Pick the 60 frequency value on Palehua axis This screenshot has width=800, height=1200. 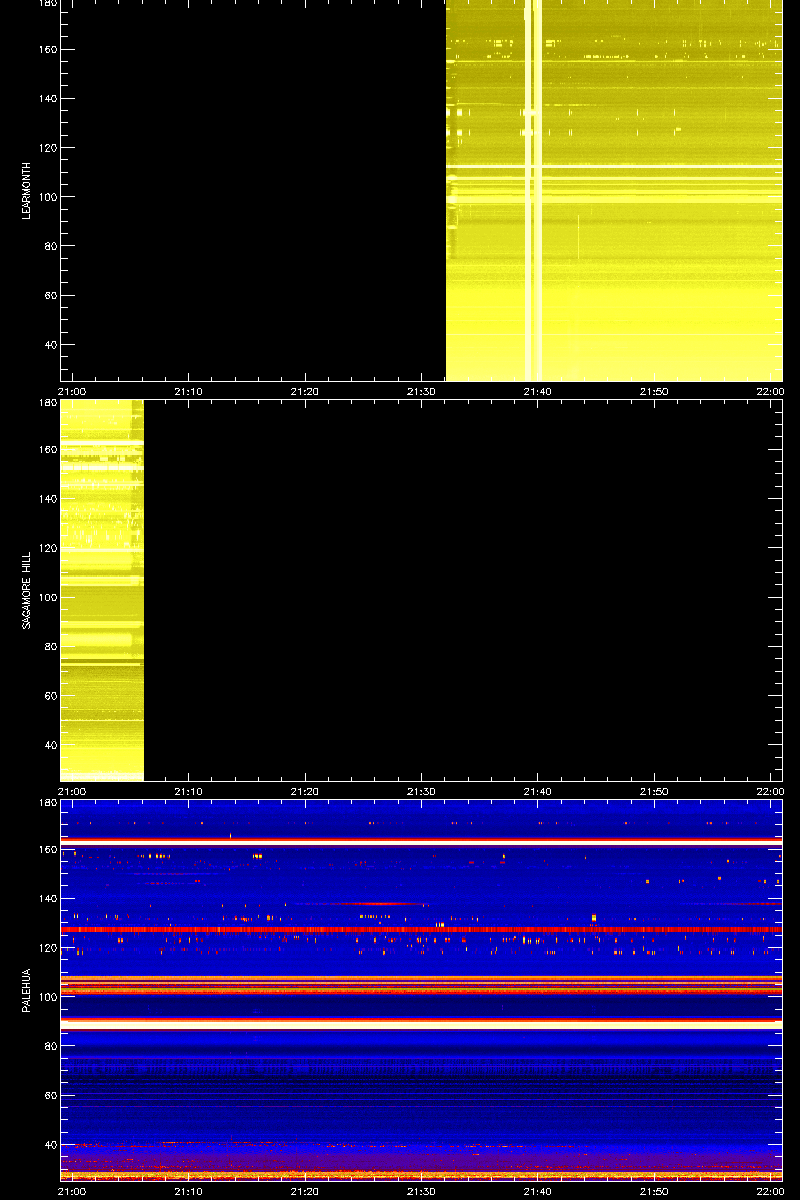pyautogui.click(x=49, y=1096)
